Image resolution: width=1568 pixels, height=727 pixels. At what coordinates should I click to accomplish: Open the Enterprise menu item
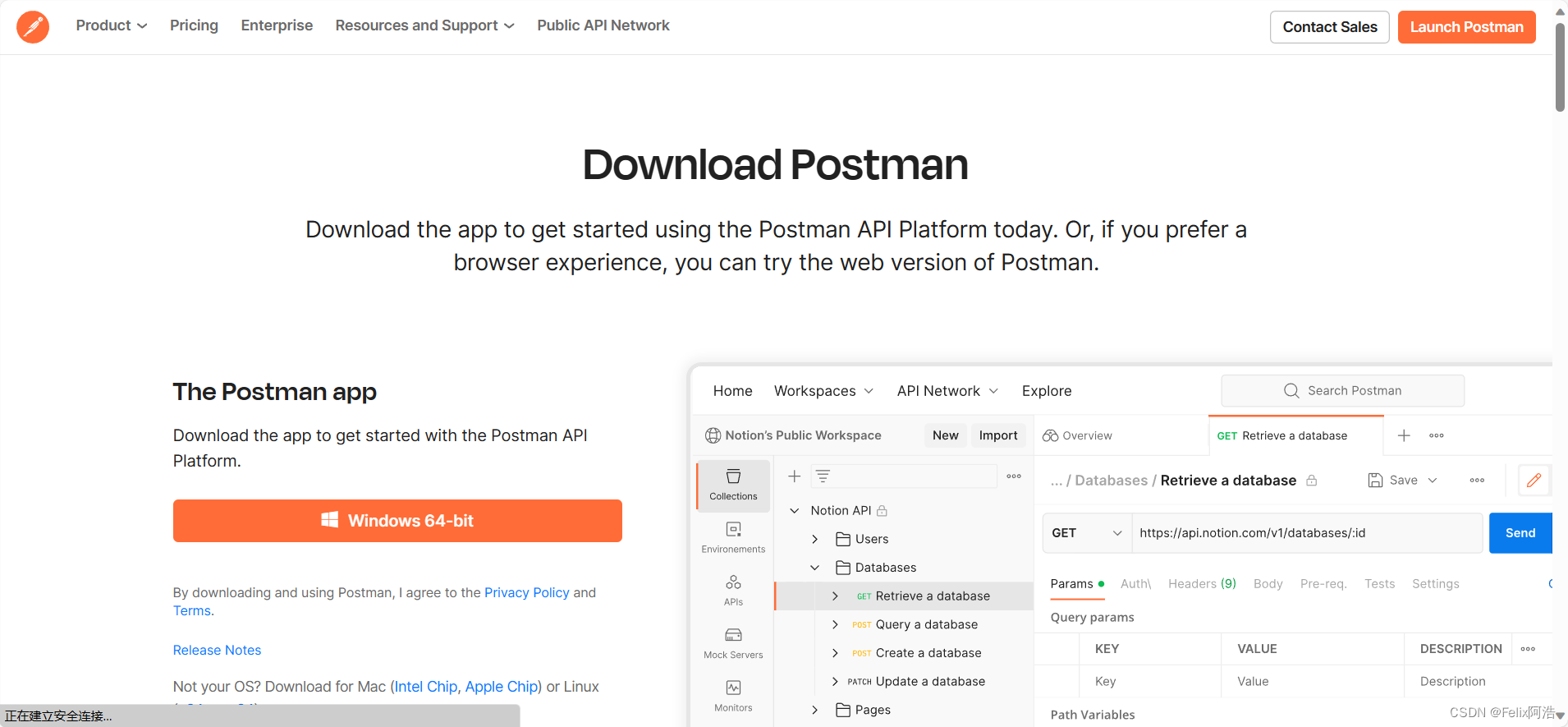pyautogui.click(x=277, y=25)
